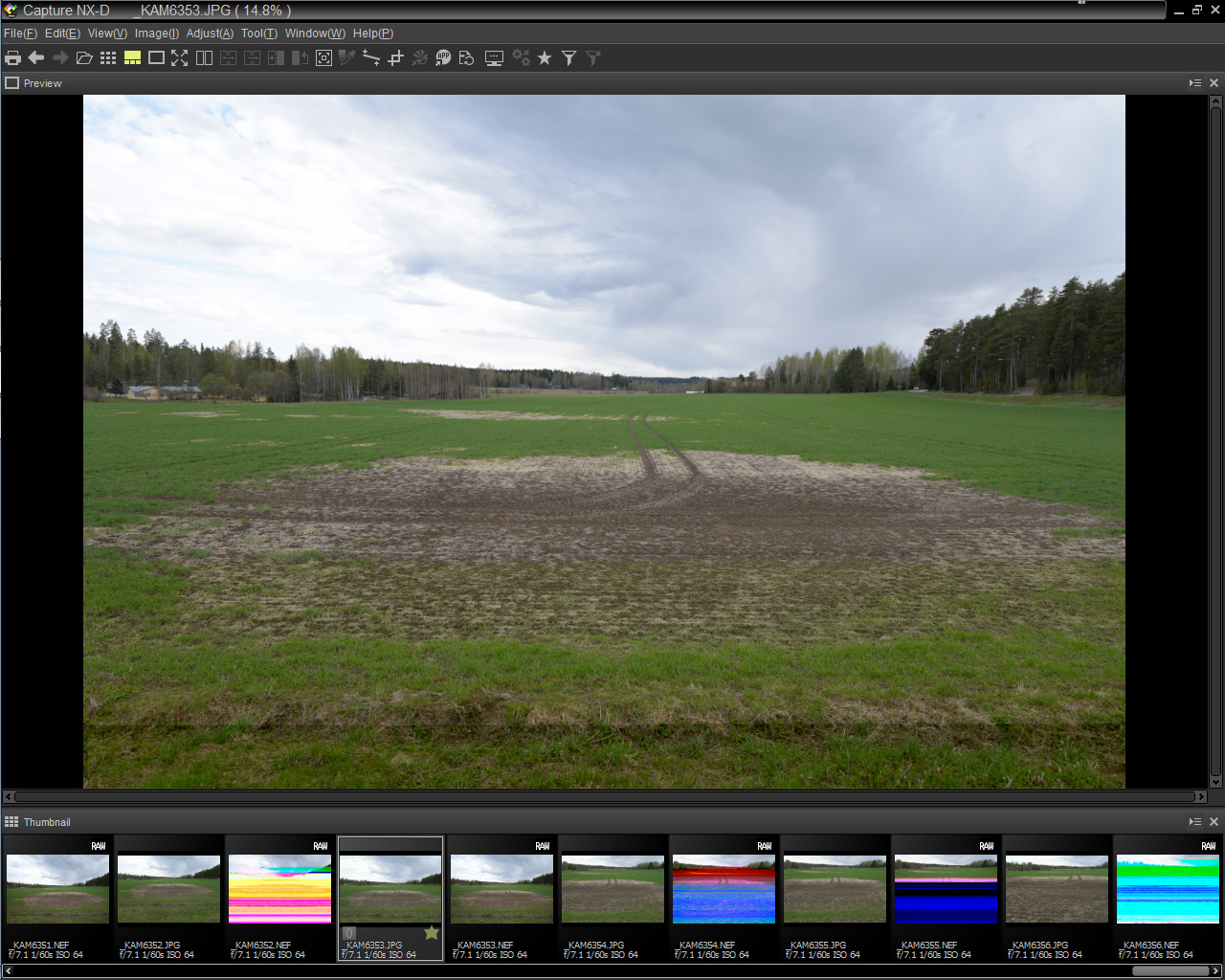Image resolution: width=1225 pixels, height=980 pixels.
Task: Click preview horizontal scrollbar right arrow
Action: (x=1202, y=796)
